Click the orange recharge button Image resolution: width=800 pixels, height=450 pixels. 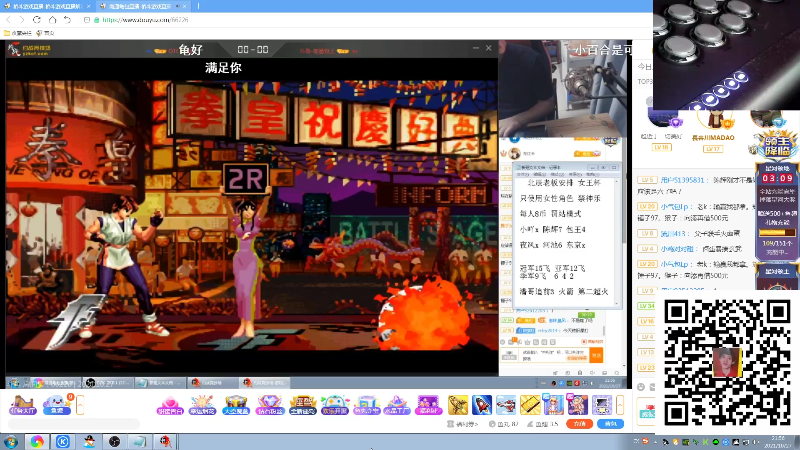tap(580, 424)
